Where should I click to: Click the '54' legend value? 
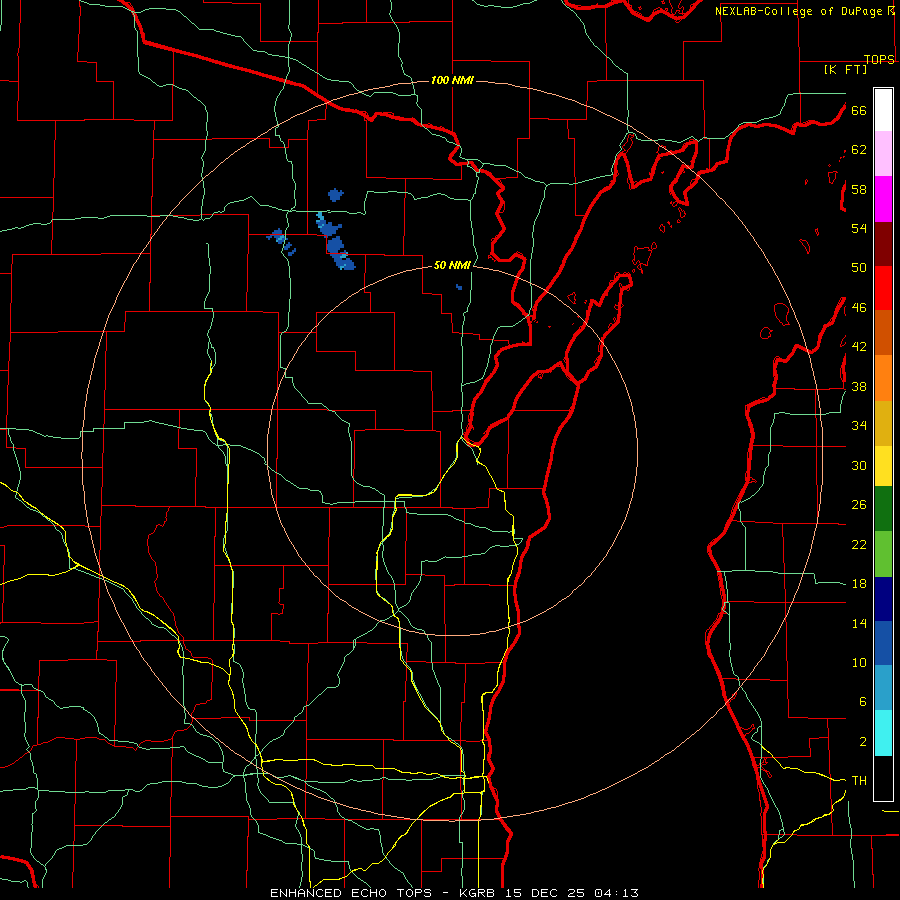pos(859,228)
